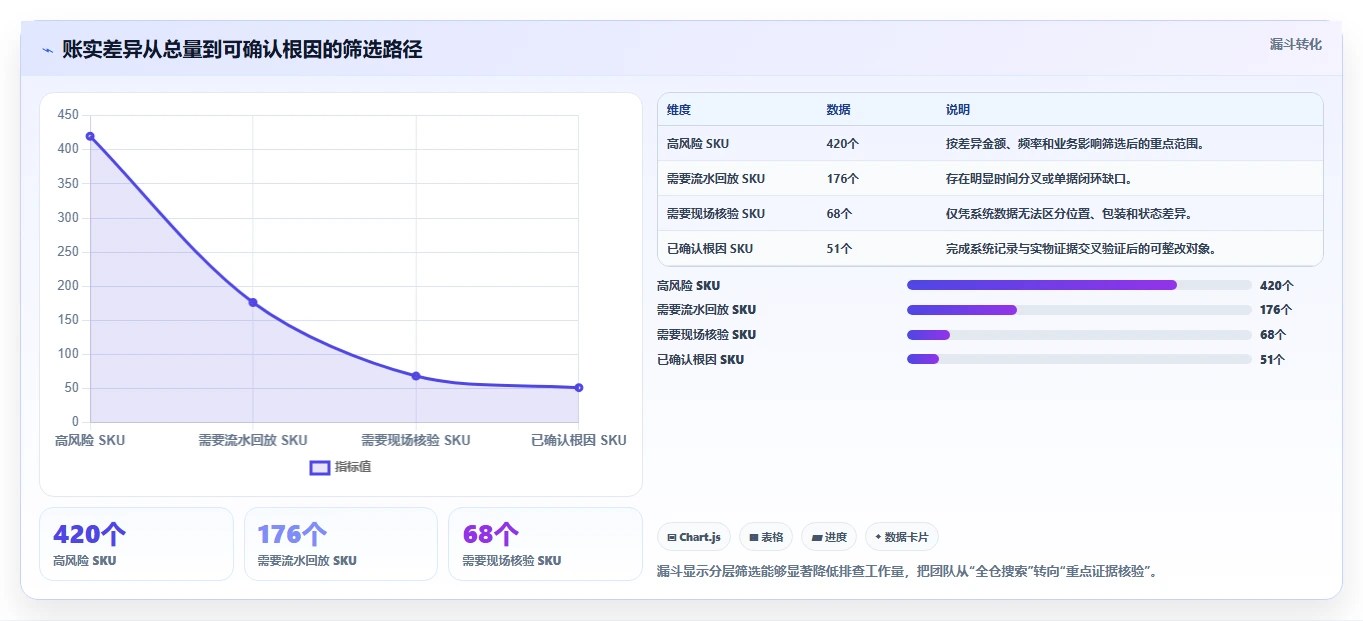The height and width of the screenshot is (621, 1363).
Task: Click the description 存在明显时间分叉或单据闭环缺口
Action: [x=1039, y=179]
